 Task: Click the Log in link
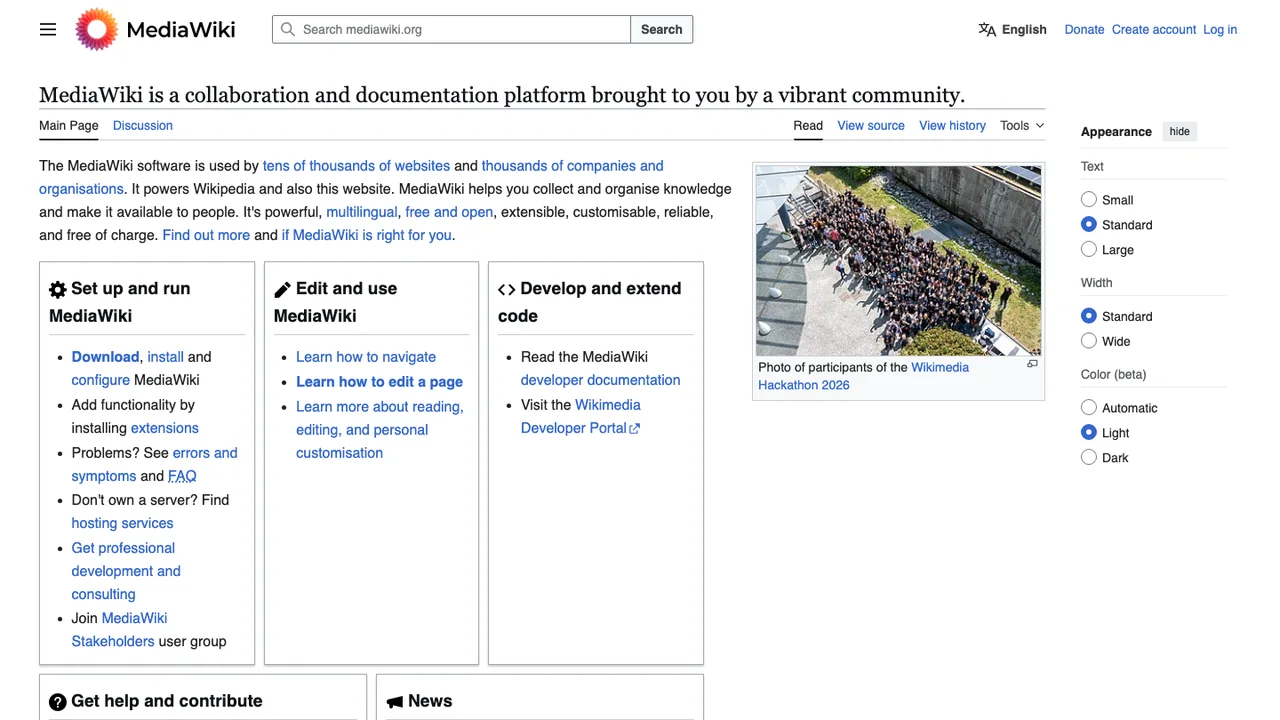tap(1220, 29)
